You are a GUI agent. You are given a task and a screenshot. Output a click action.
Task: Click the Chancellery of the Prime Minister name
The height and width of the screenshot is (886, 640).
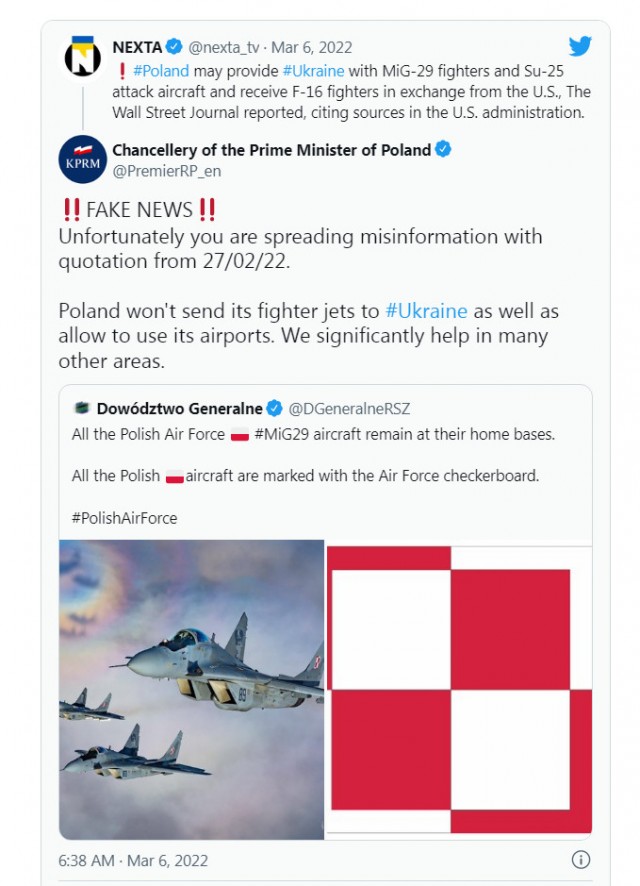coord(272,150)
